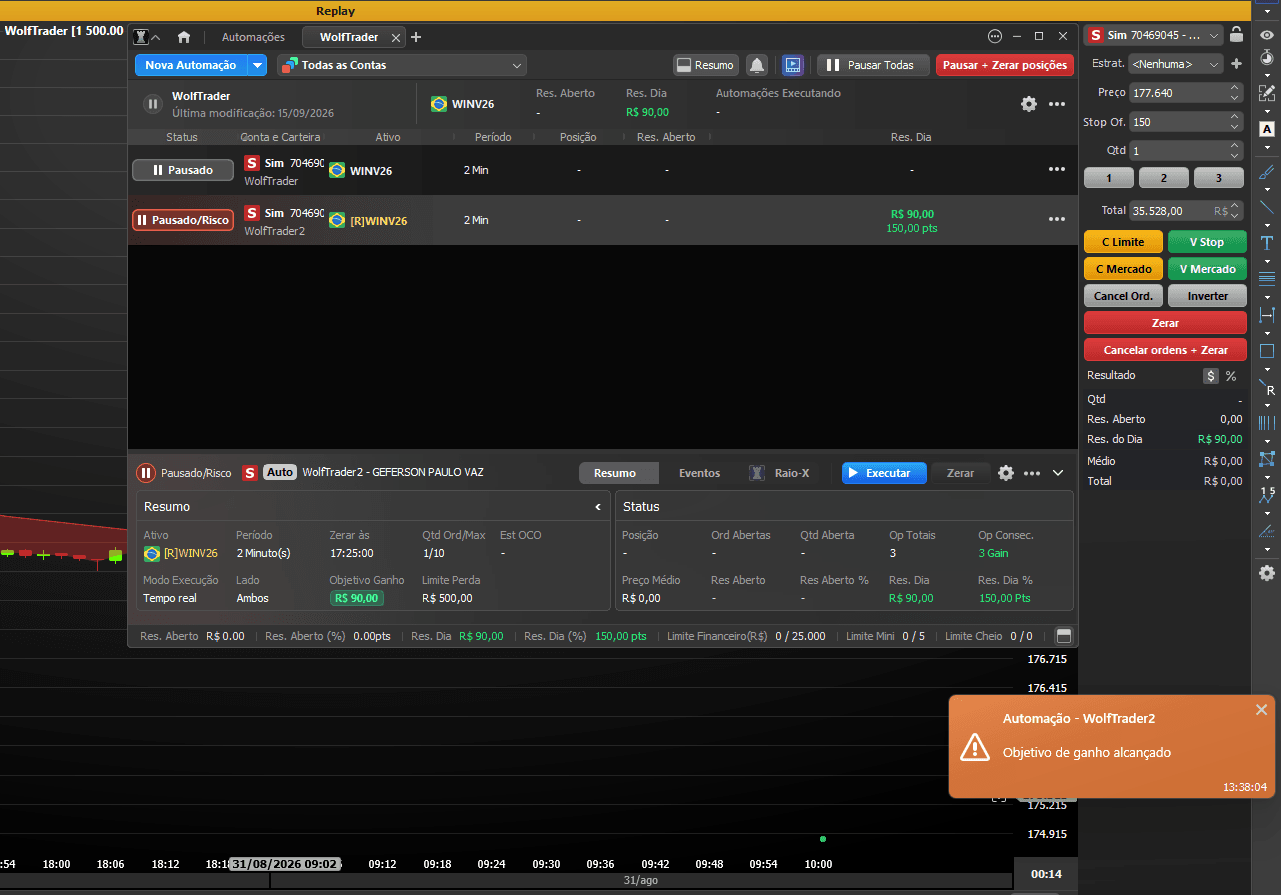The image size is (1281, 895).
Task: Open the Eventos tab
Action: pyautogui.click(x=700, y=473)
